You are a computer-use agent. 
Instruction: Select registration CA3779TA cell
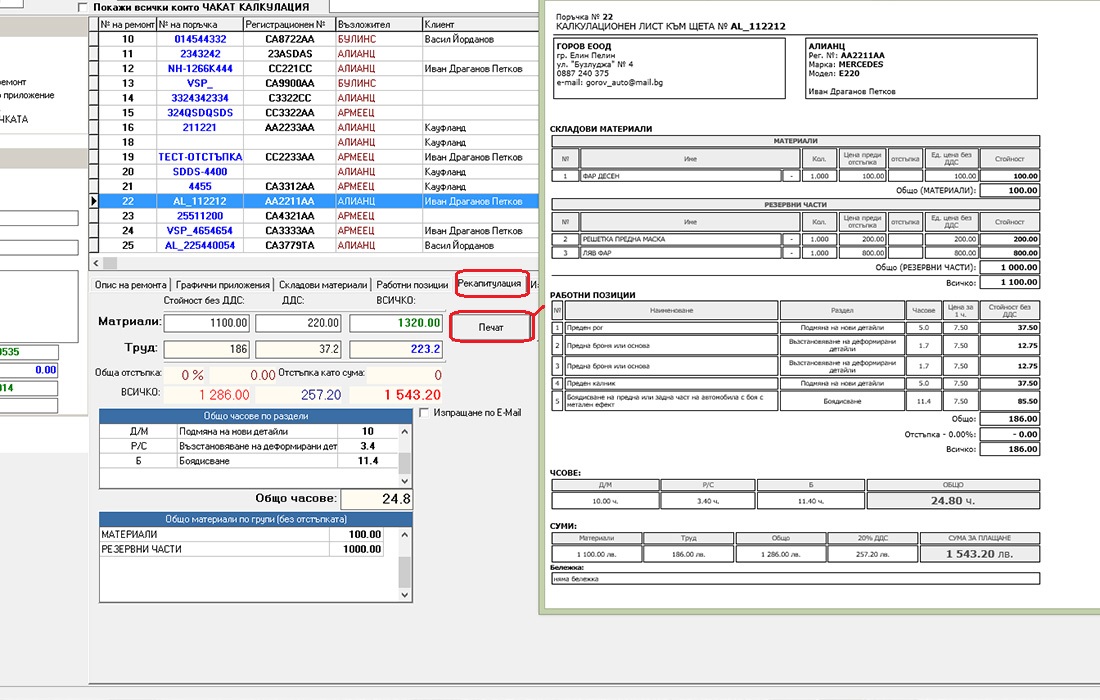(290, 245)
